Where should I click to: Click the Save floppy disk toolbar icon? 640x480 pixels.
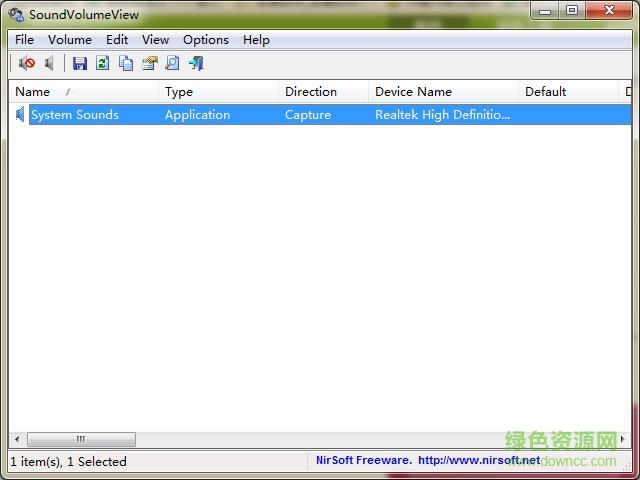click(80, 63)
